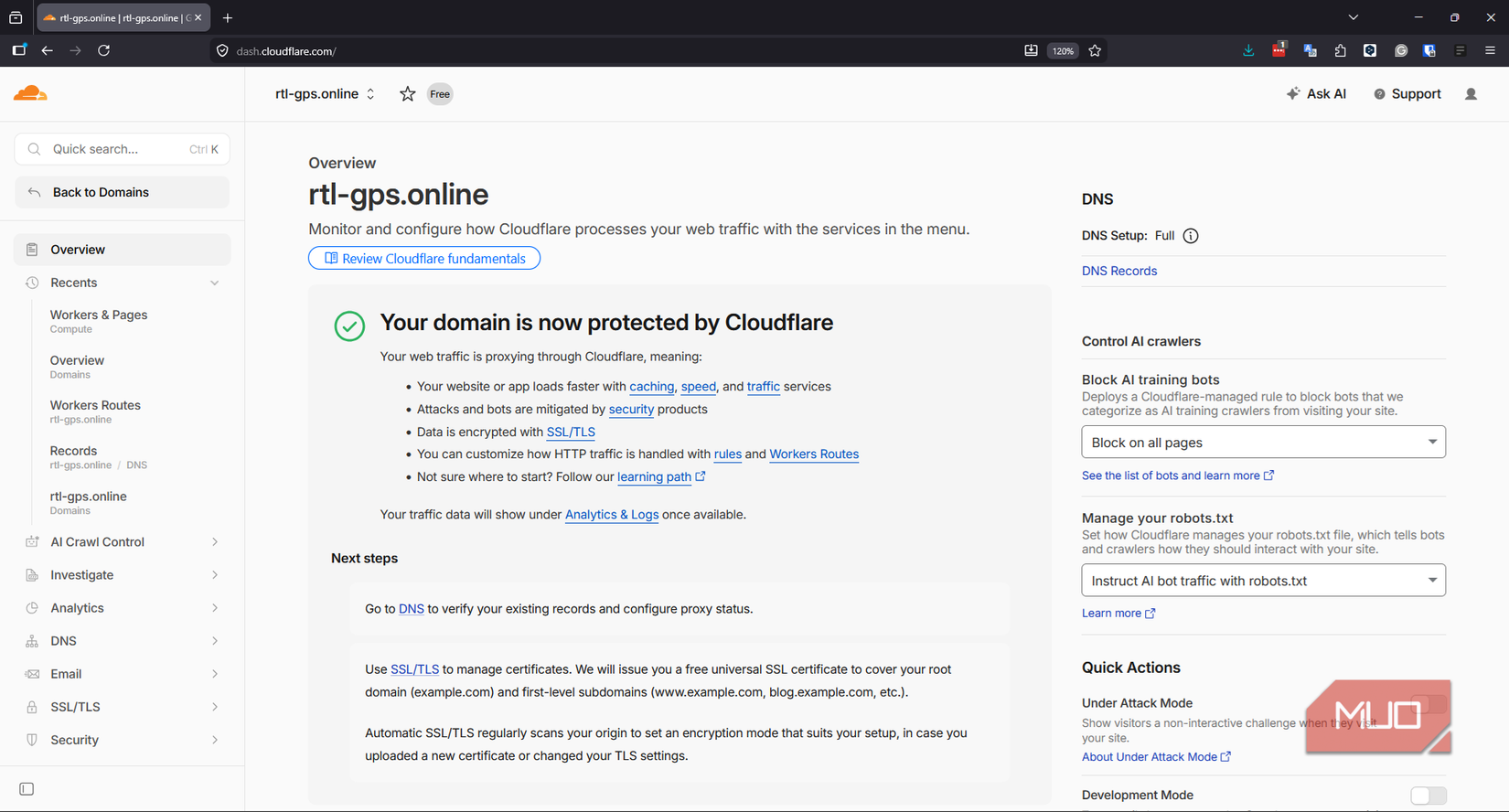List all tabs dropdown arrow
Image resolution: width=1509 pixels, height=812 pixels.
(1354, 17)
